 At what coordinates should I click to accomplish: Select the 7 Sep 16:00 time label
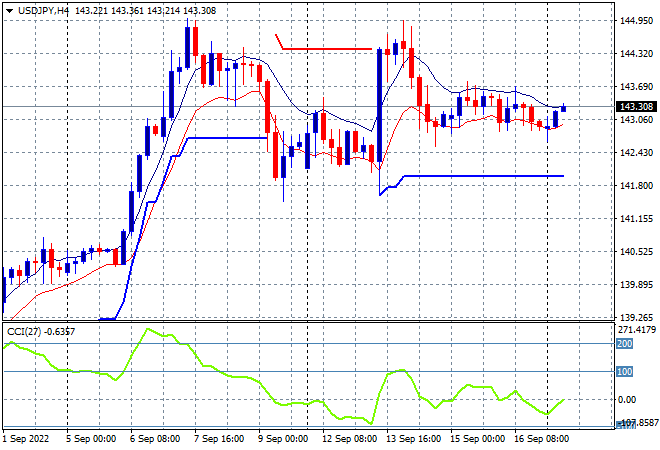pos(219,439)
